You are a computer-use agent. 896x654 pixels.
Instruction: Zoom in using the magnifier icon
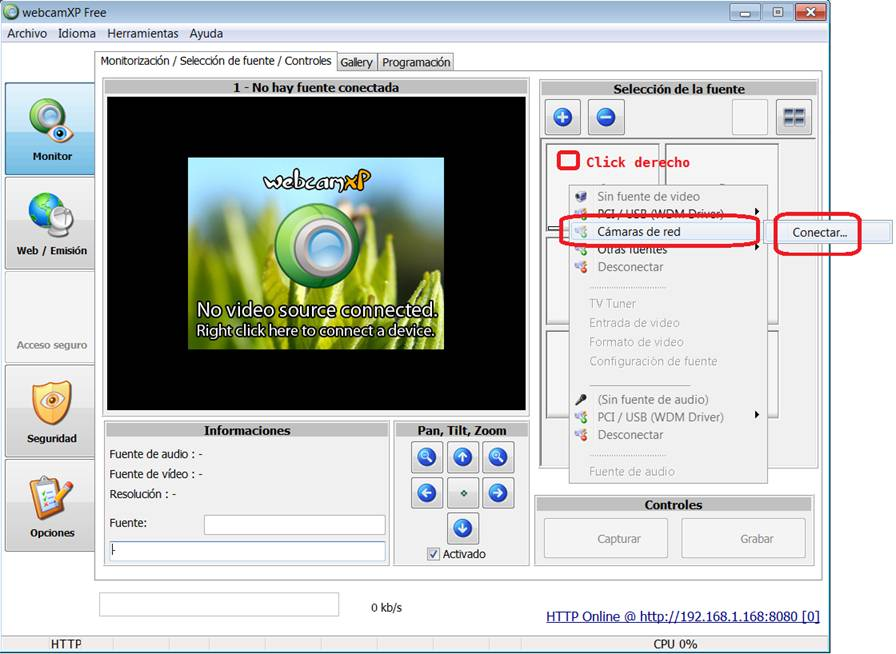(x=497, y=457)
